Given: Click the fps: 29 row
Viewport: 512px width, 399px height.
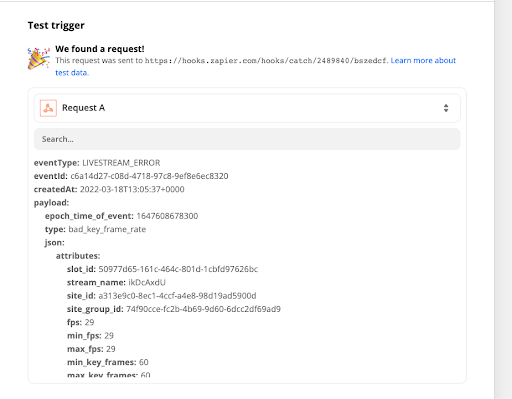Looking at the screenshot, I should (81, 322).
